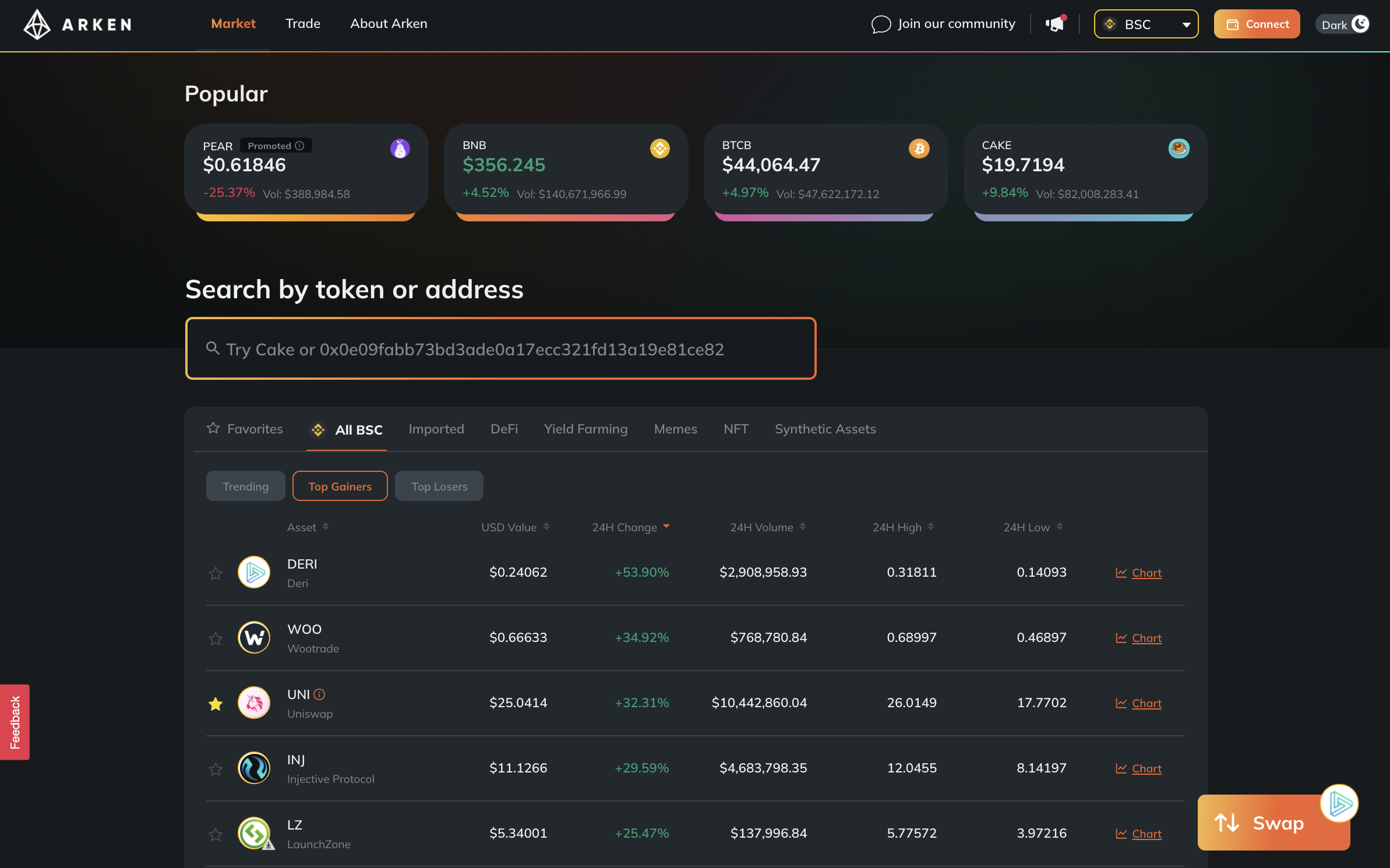
Task: Sort by USD Value column arrows
Action: [x=546, y=527]
